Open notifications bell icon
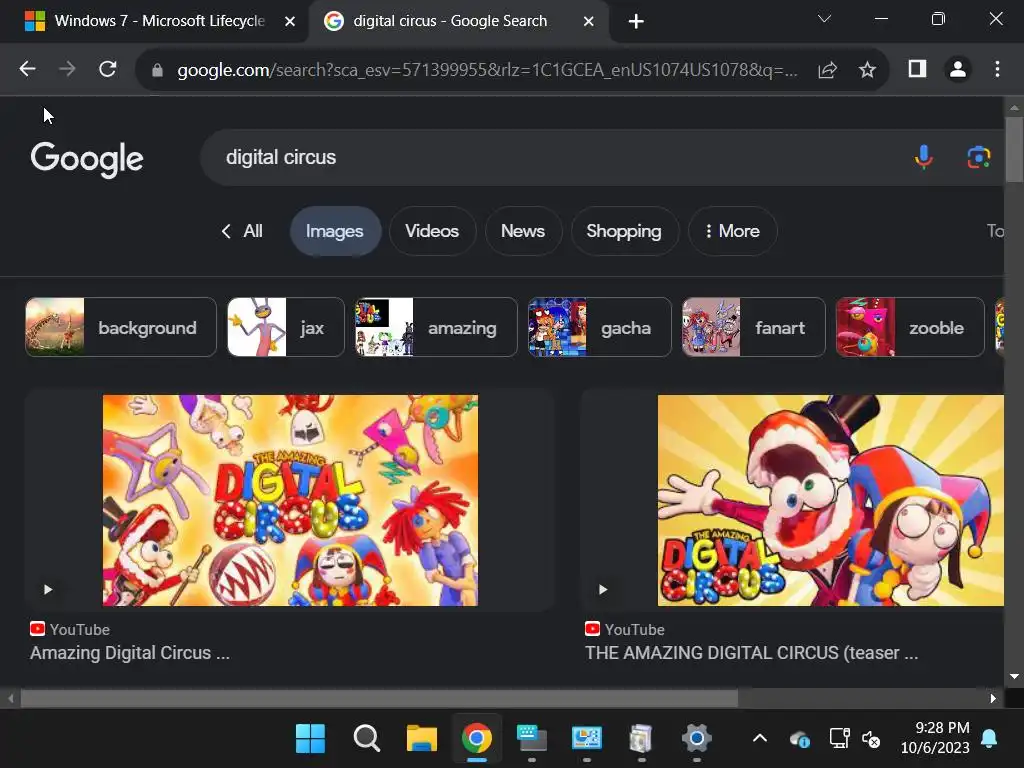This screenshot has width=1024, height=768. (x=989, y=739)
